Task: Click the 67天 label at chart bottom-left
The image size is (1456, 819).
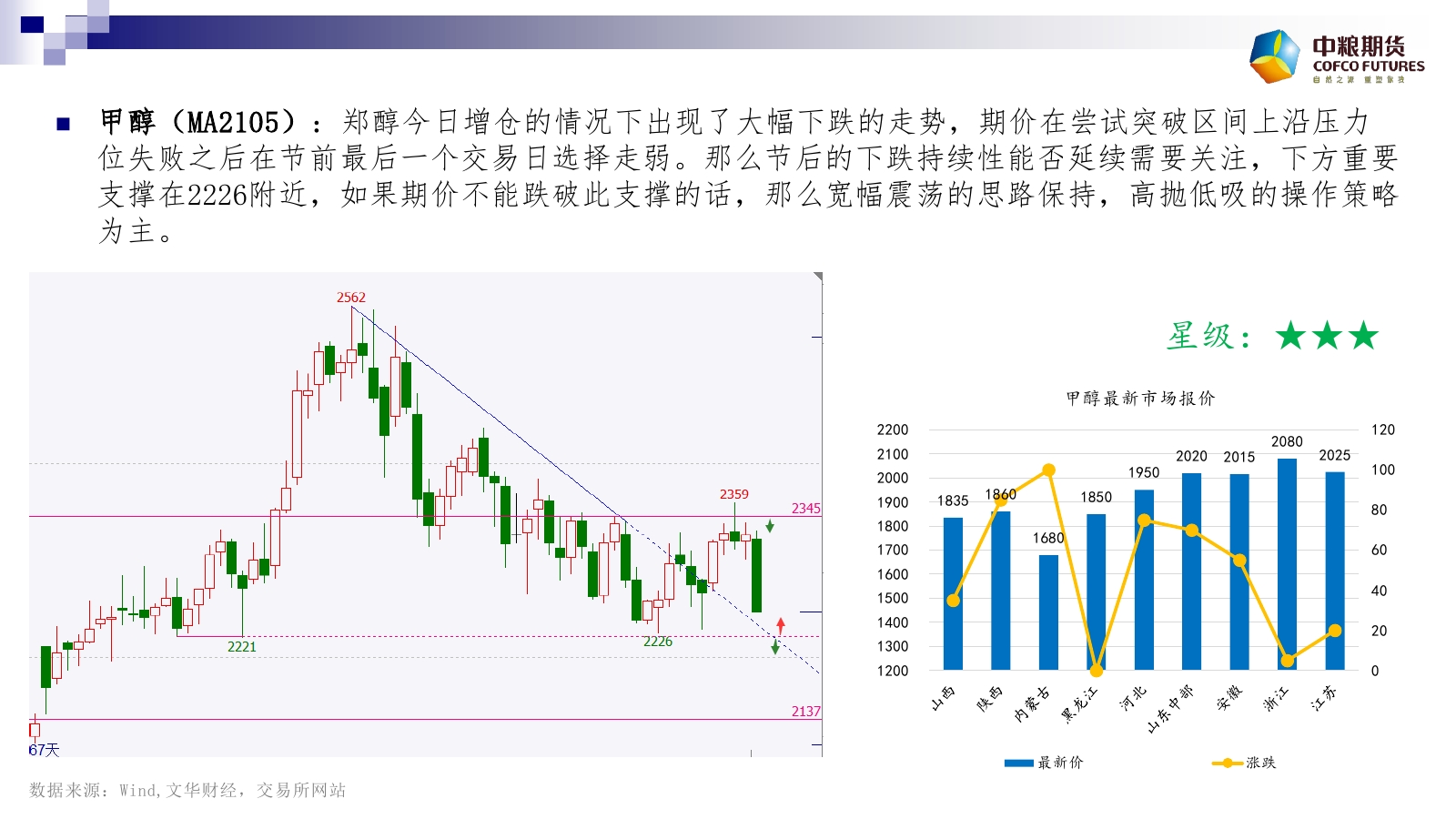Action: [44, 750]
